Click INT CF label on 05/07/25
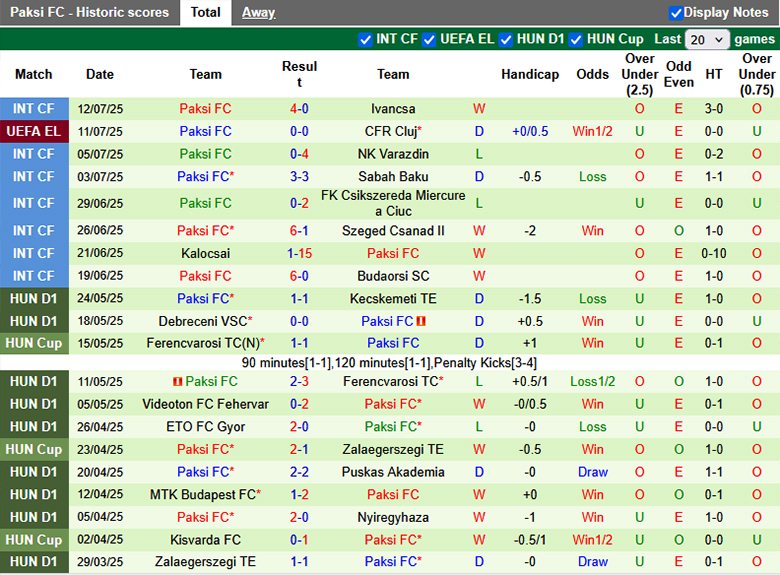Image resolution: width=780 pixels, height=575 pixels. [34, 154]
